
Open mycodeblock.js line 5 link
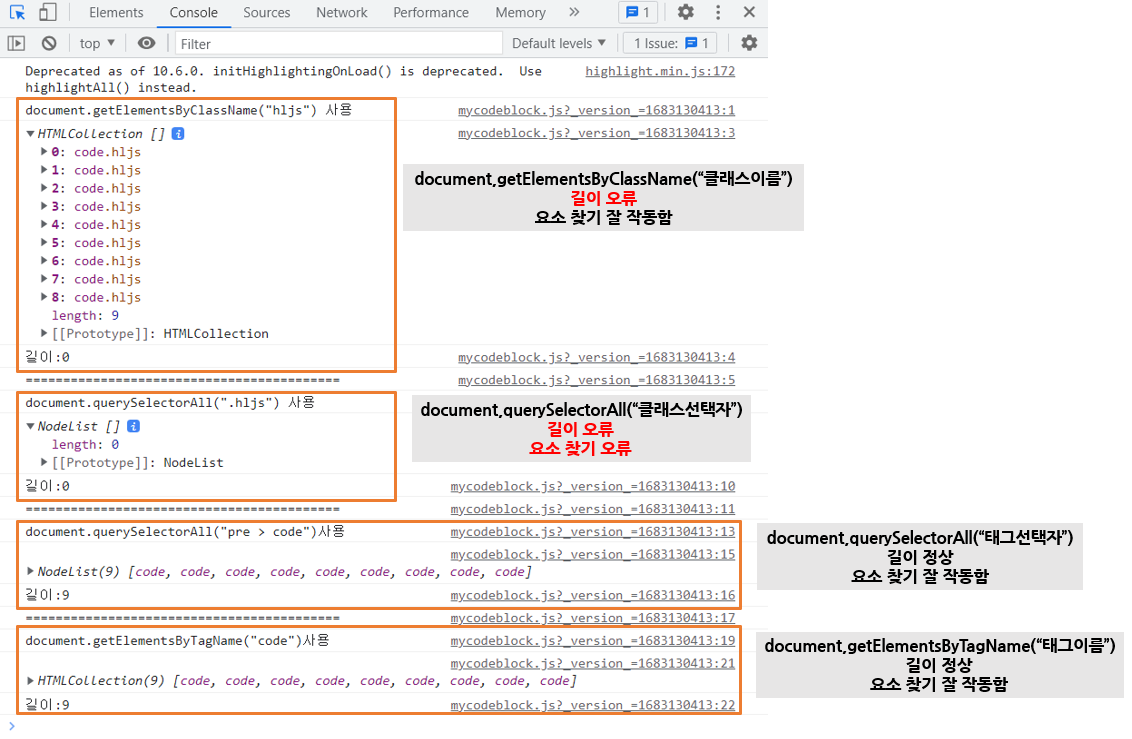coord(596,380)
